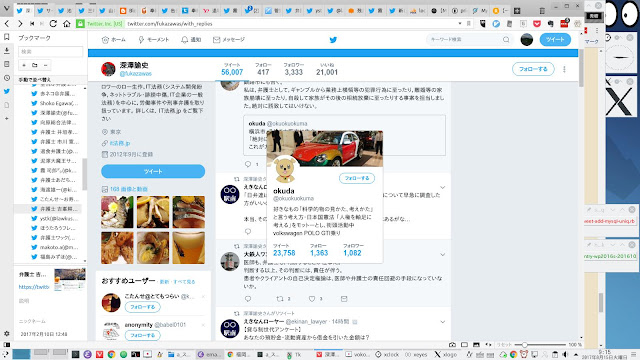Select the Likes 21,001 tab
Image resolution: width=640 pixels, height=360 pixels.
pyautogui.click(x=327, y=69)
